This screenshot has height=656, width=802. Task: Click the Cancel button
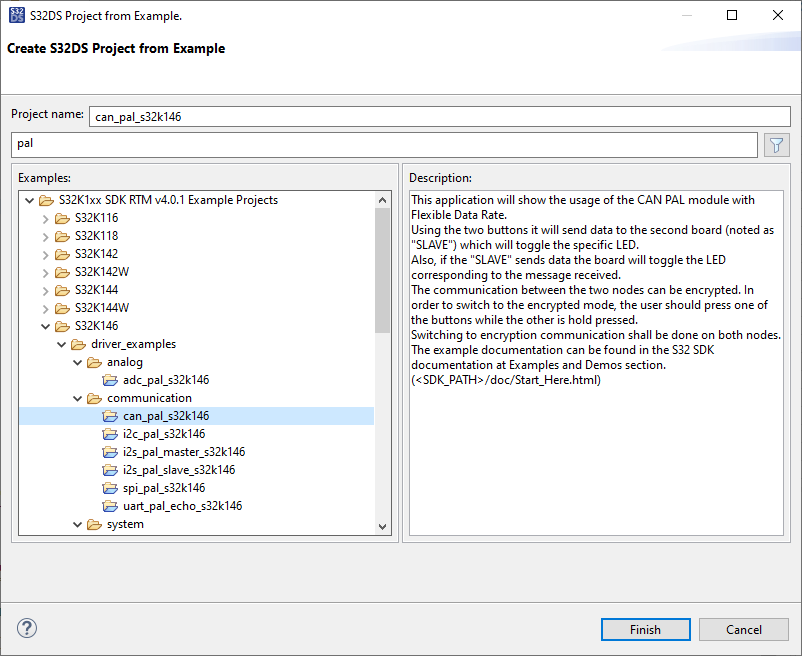tap(744, 629)
